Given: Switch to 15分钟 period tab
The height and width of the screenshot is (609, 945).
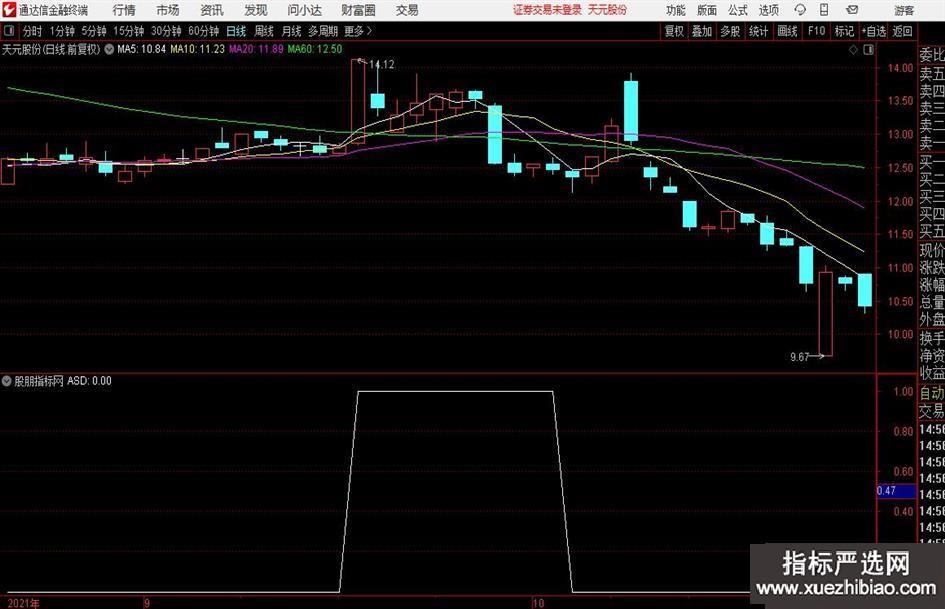Looking at the screenshot, I should [128, 31].
